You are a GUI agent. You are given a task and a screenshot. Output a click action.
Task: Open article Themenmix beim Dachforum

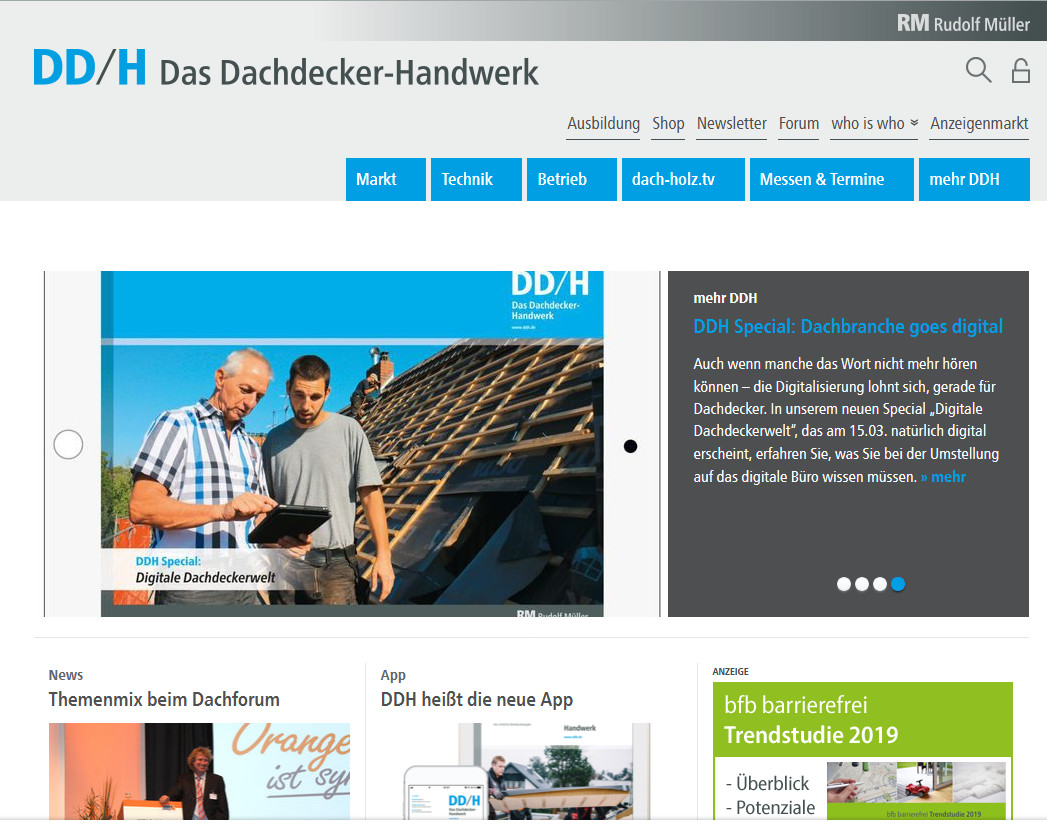click(x=164, y=700)
